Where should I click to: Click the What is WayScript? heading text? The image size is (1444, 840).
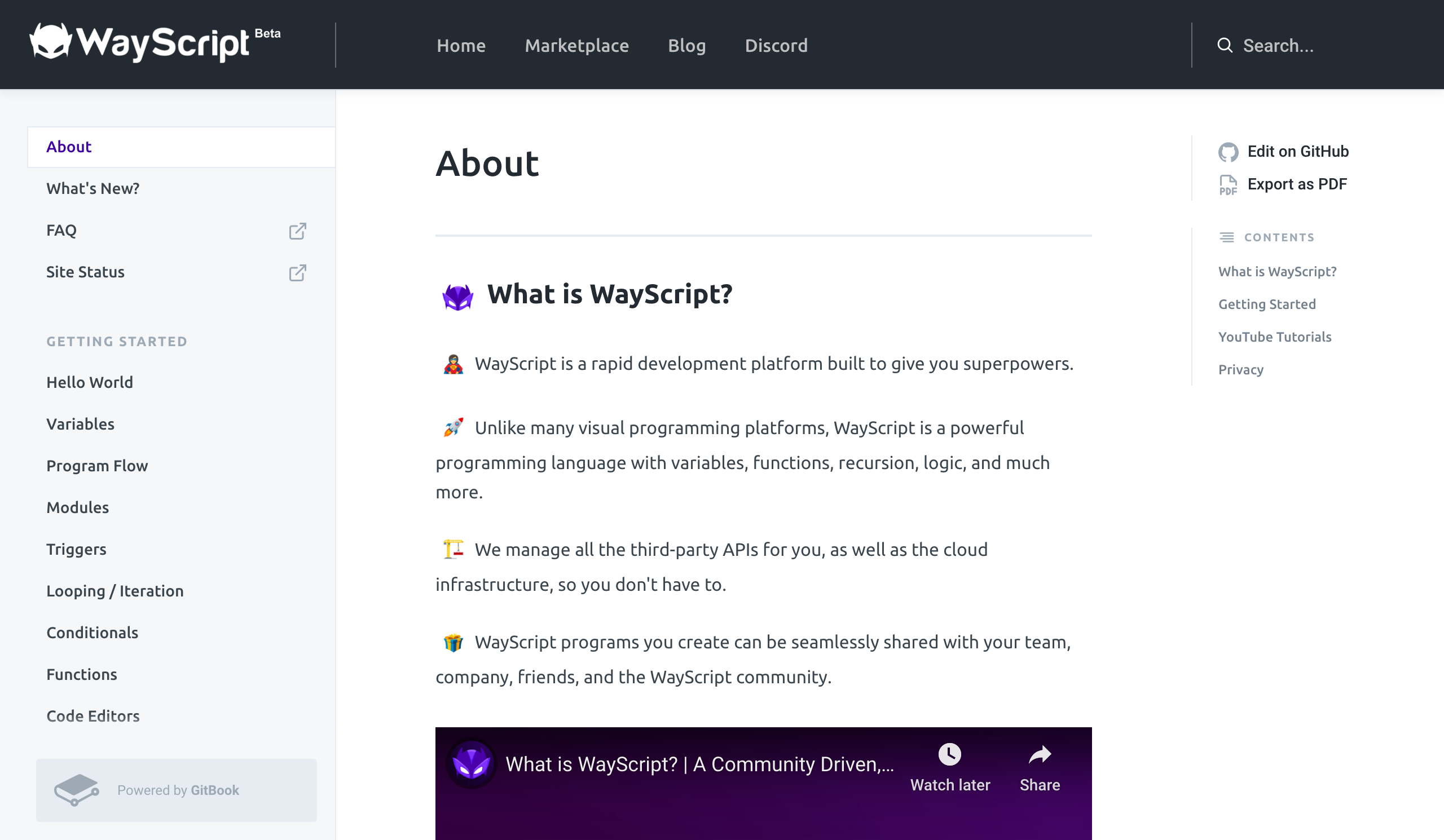coord(610,294)
